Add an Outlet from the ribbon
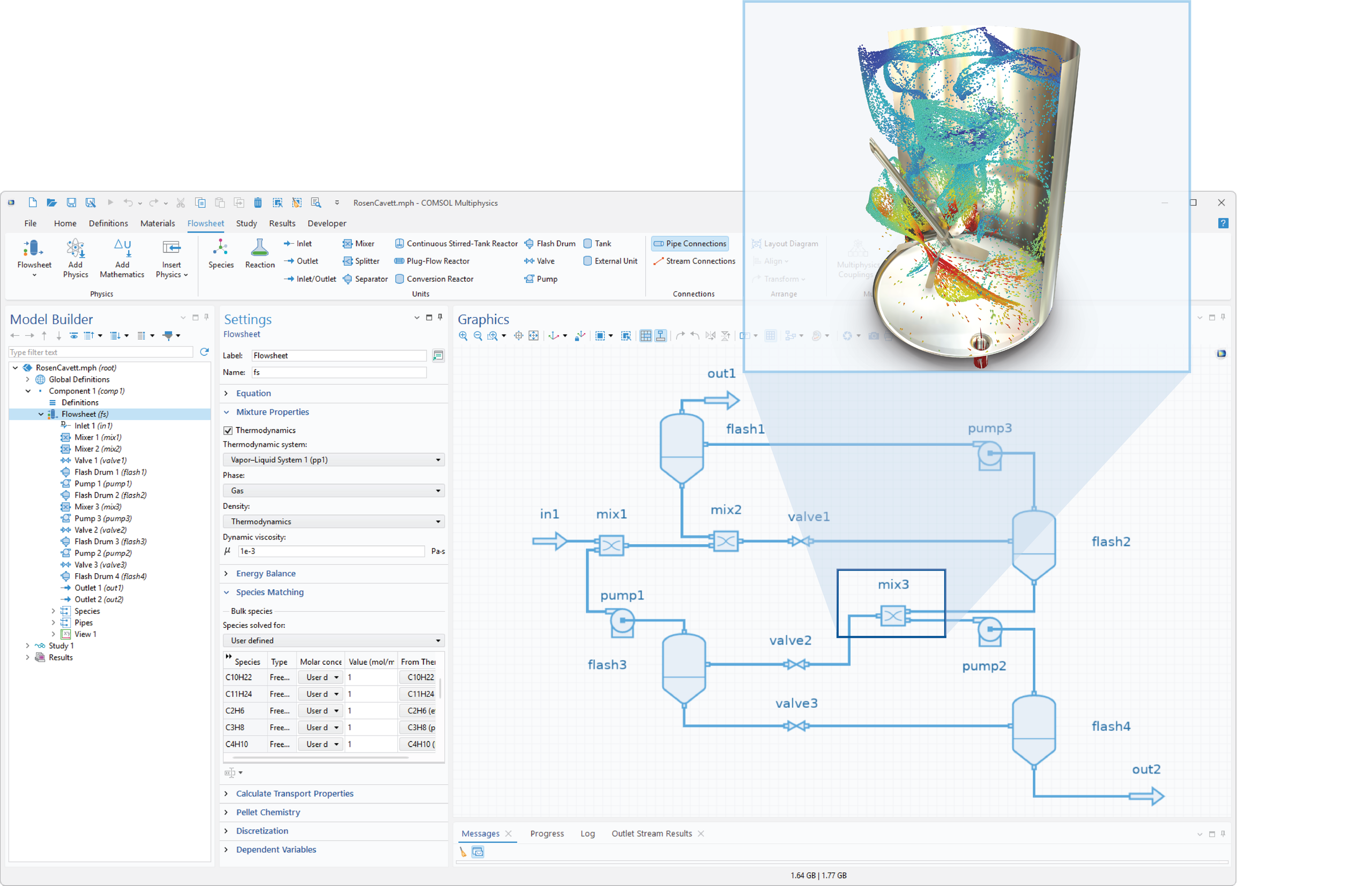1372x886 pixels. pos(301,261)
